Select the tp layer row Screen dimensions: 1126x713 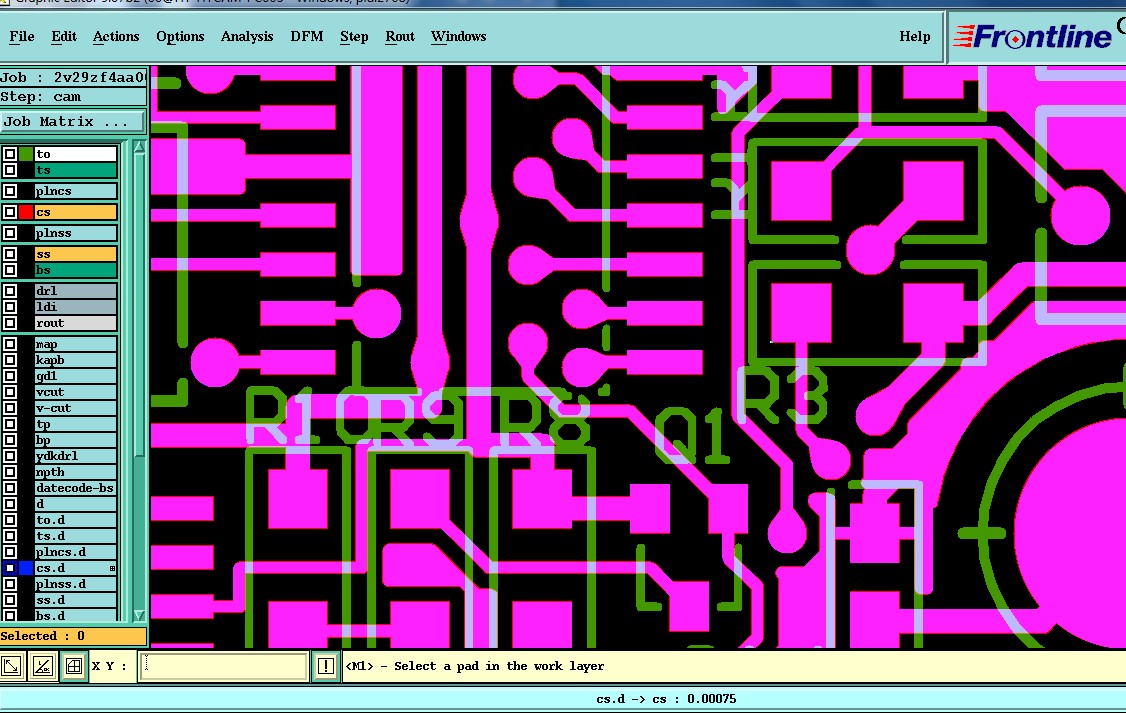pos(75,424)
